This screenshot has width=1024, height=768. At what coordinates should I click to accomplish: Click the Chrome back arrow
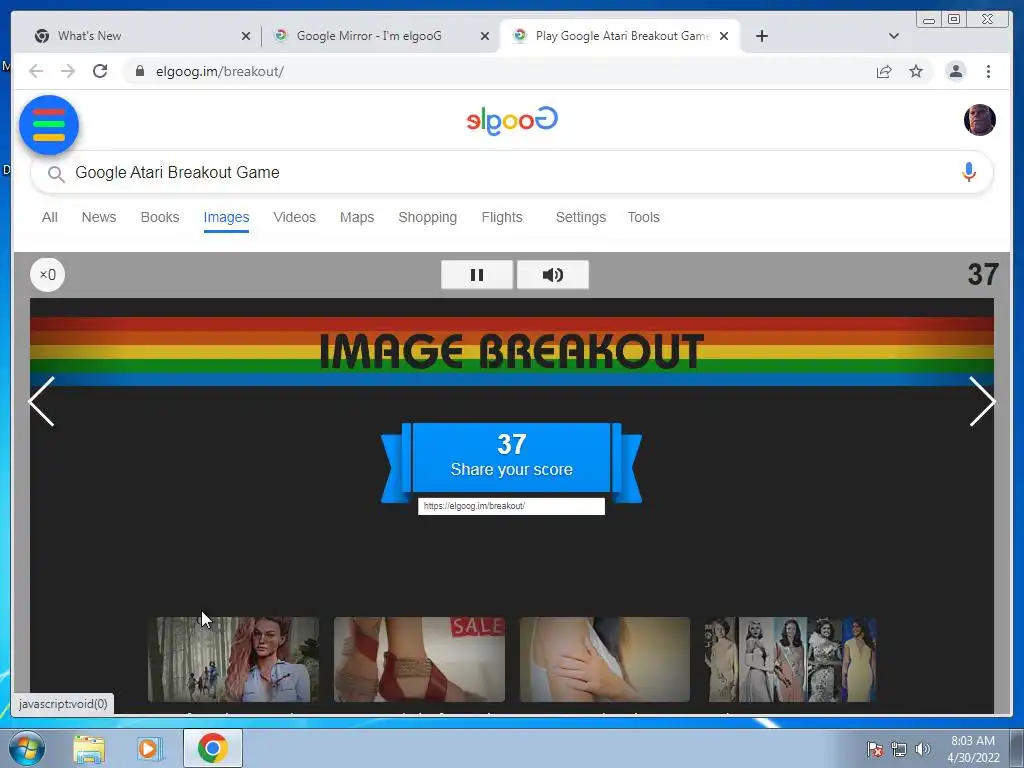point(36,71)
